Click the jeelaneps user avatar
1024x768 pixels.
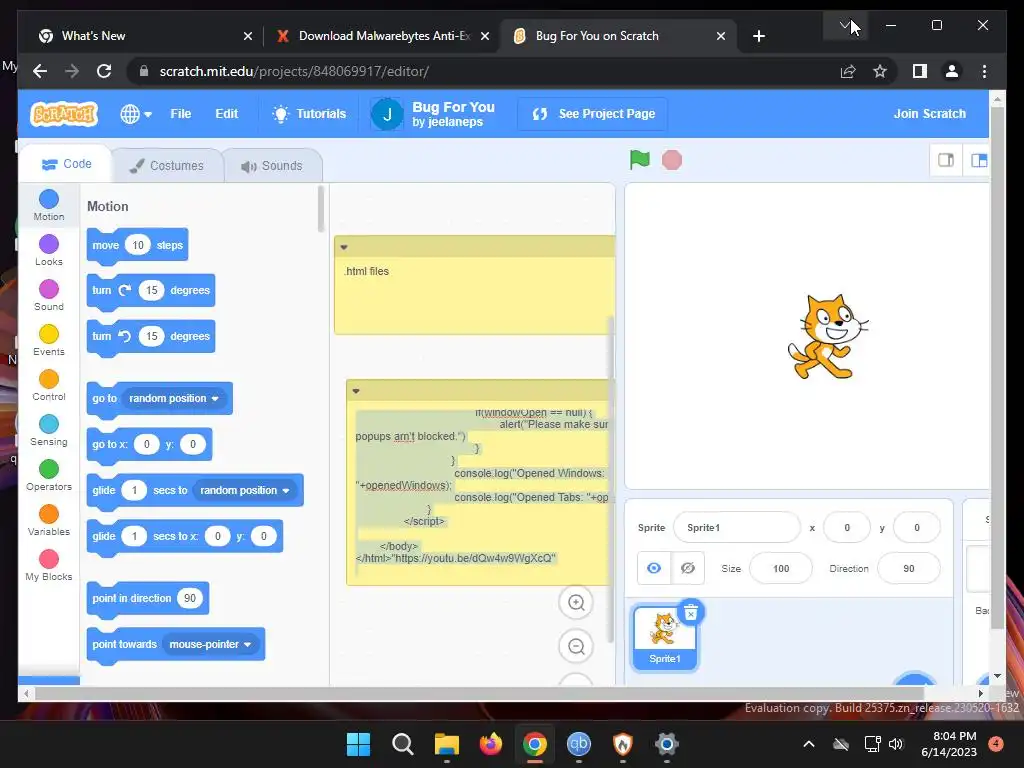point(387,114)
